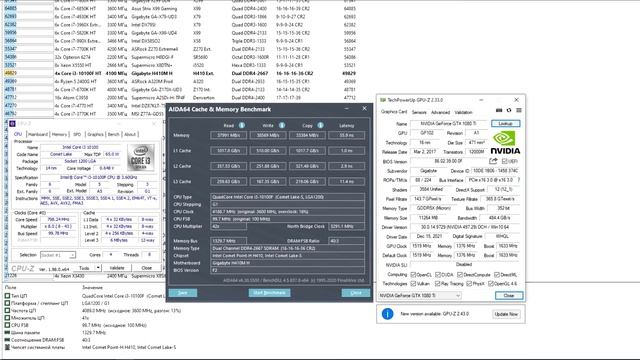Click Start Benchmark in AIDA64
The width and height of the screenshot is (640, 360).
pyautogui.click(x=269, y=293)
